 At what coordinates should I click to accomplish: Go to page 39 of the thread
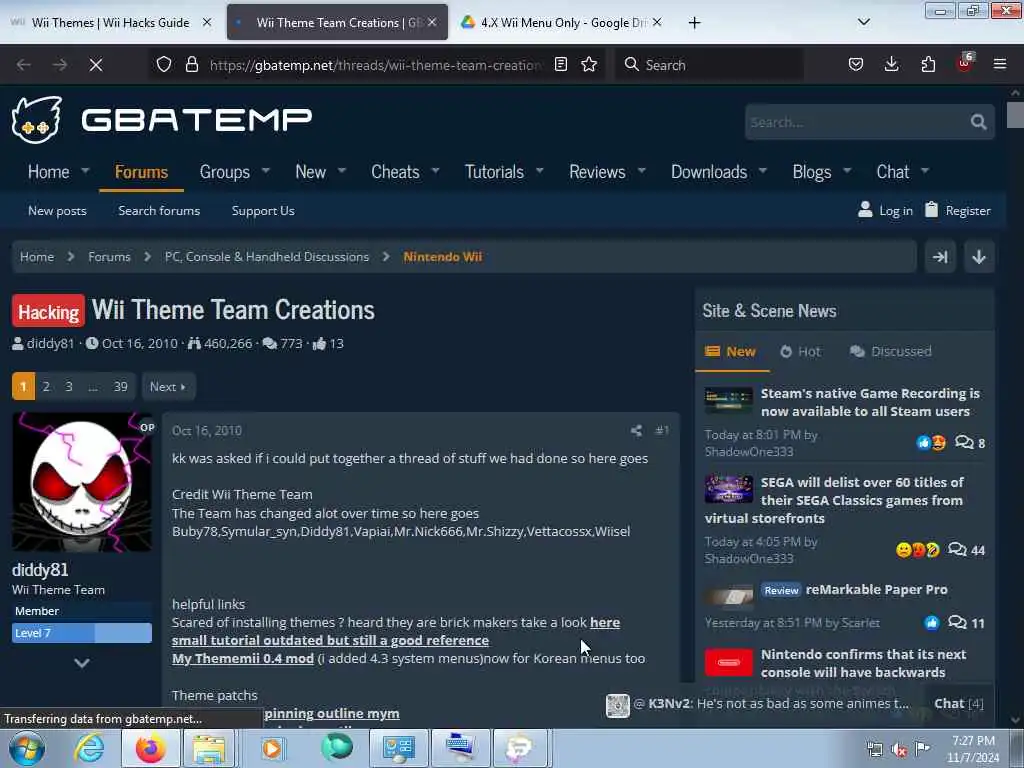(x=121, y=387)
